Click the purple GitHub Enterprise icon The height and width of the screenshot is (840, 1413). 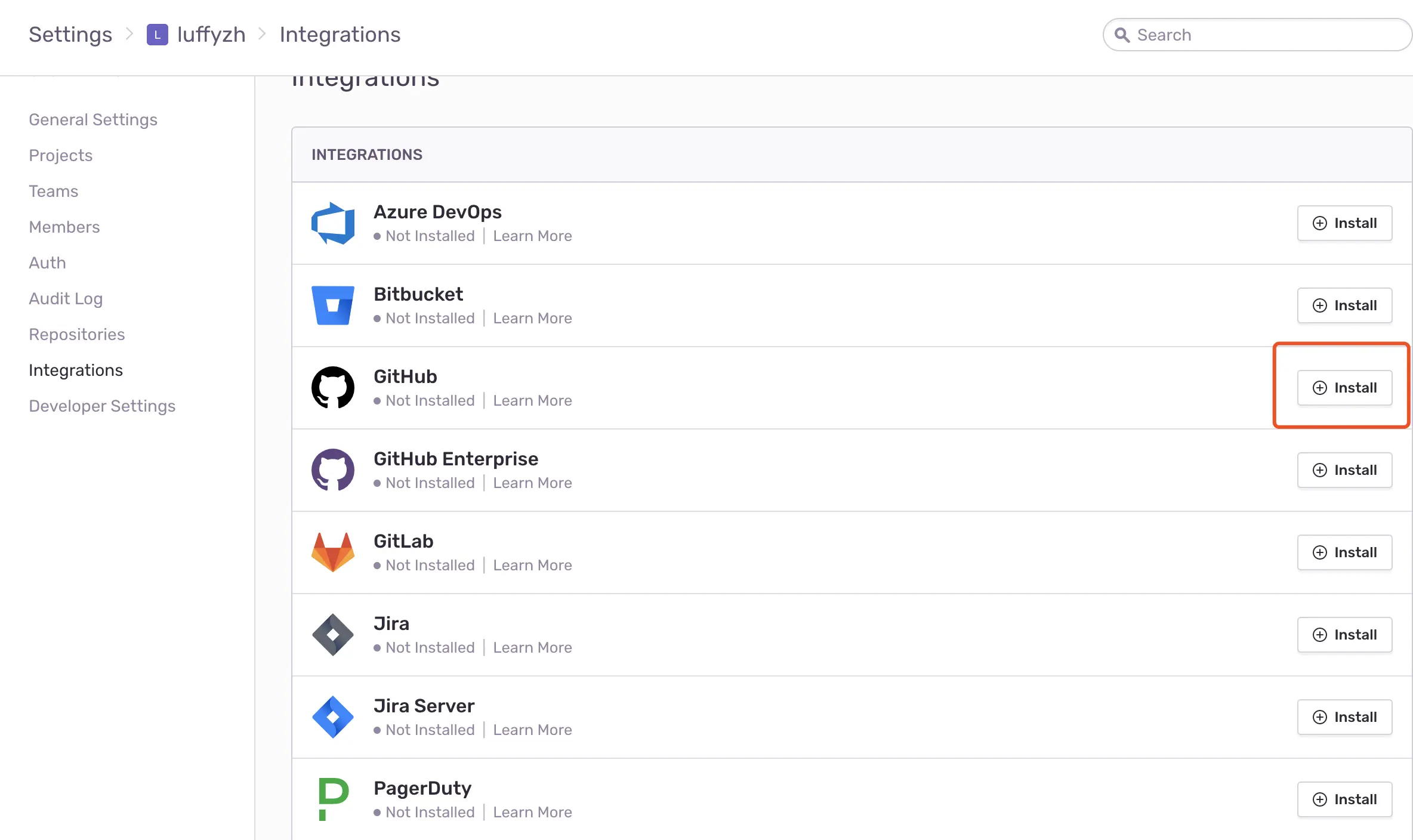click(333, 470)
